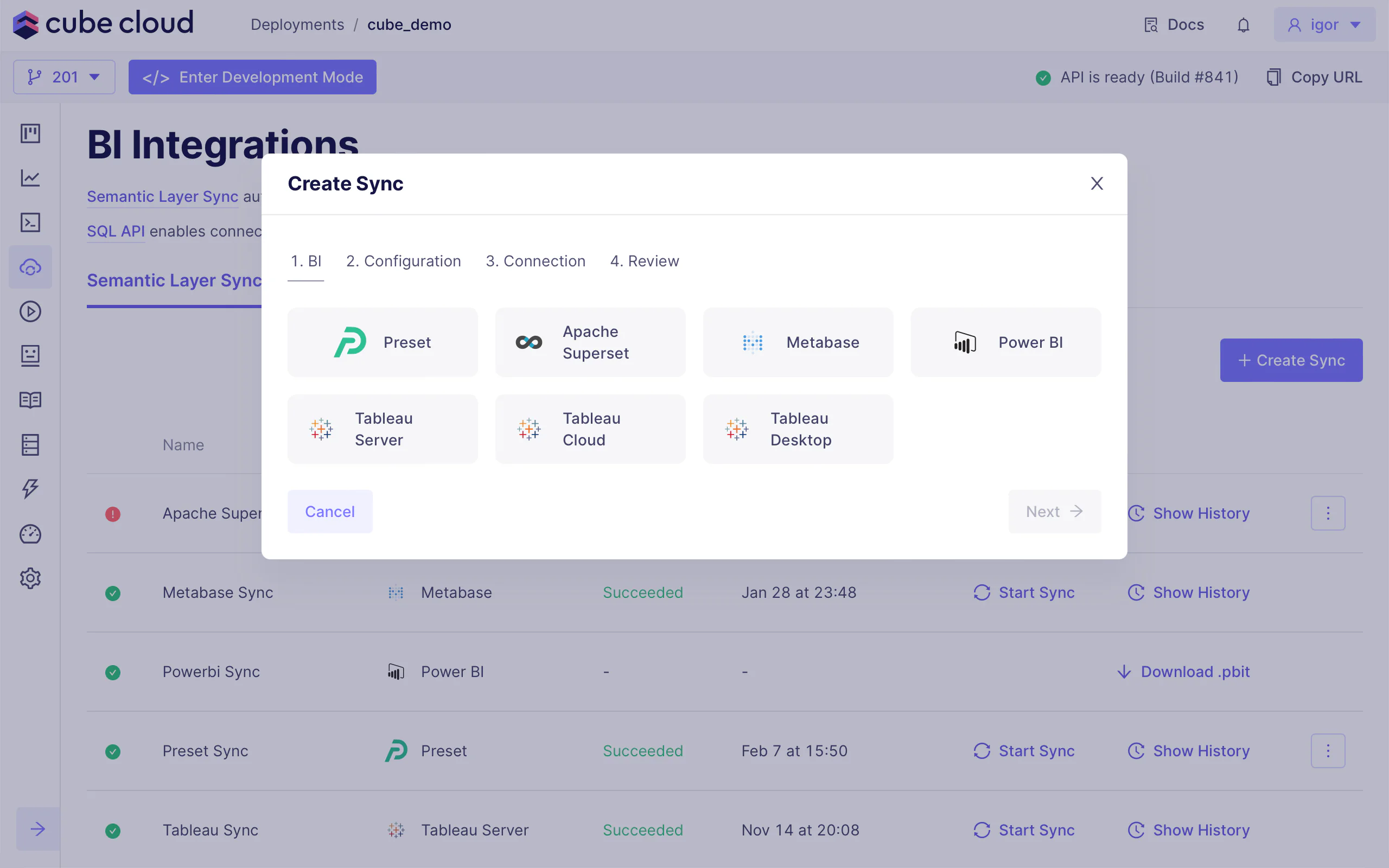Screen dimensions: 1389x868
Task: Expand sidebar with the arrow icon
Action: [x=38, y=828]
